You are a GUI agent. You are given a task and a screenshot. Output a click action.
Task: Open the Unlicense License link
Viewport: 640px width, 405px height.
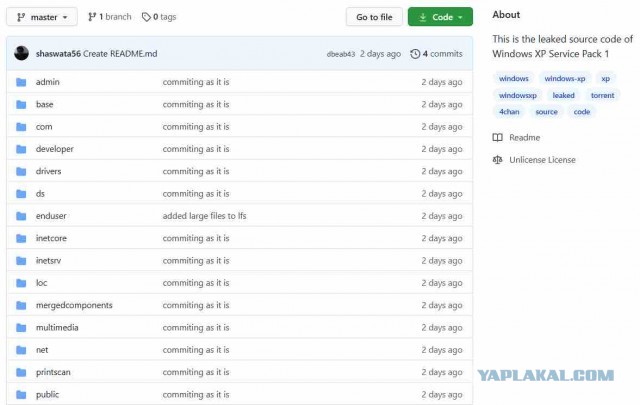pos(542,160)
